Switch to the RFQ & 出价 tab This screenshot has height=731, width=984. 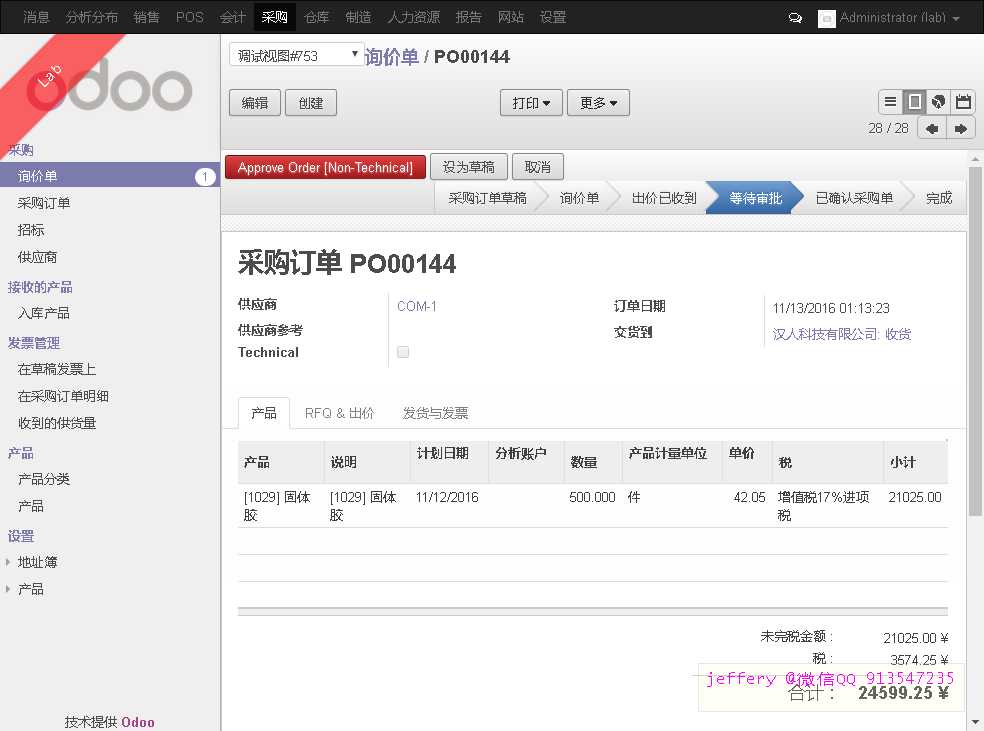340,413
